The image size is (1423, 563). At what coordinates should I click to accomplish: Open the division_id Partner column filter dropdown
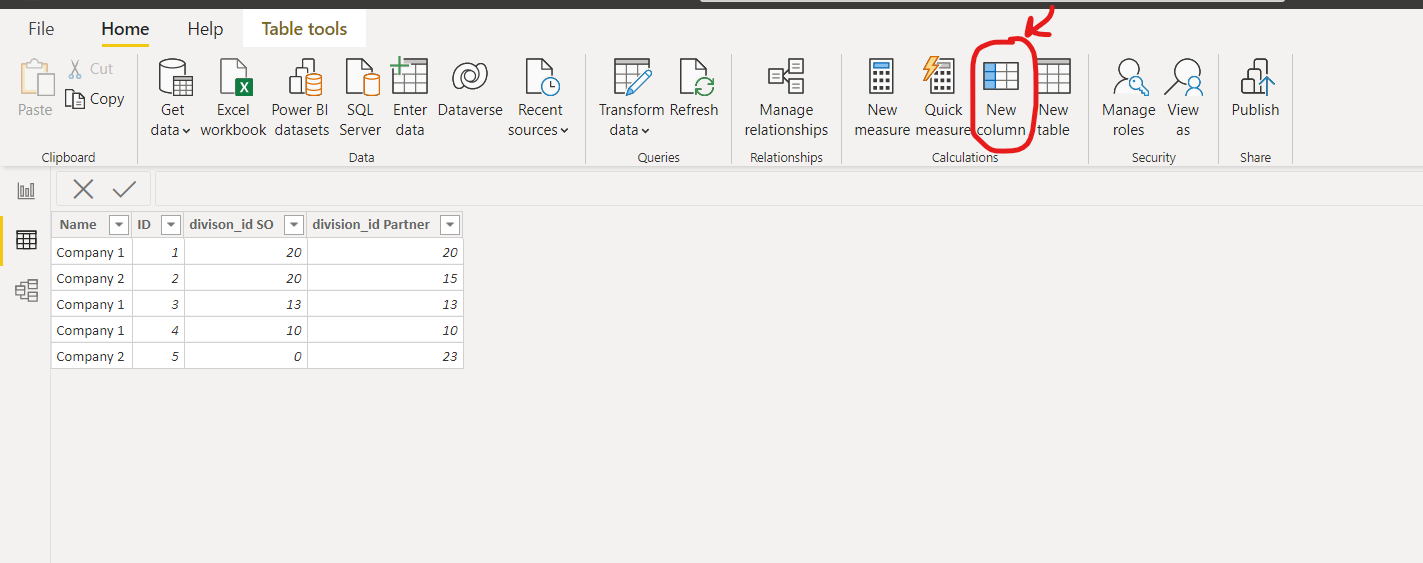[450, 225]
